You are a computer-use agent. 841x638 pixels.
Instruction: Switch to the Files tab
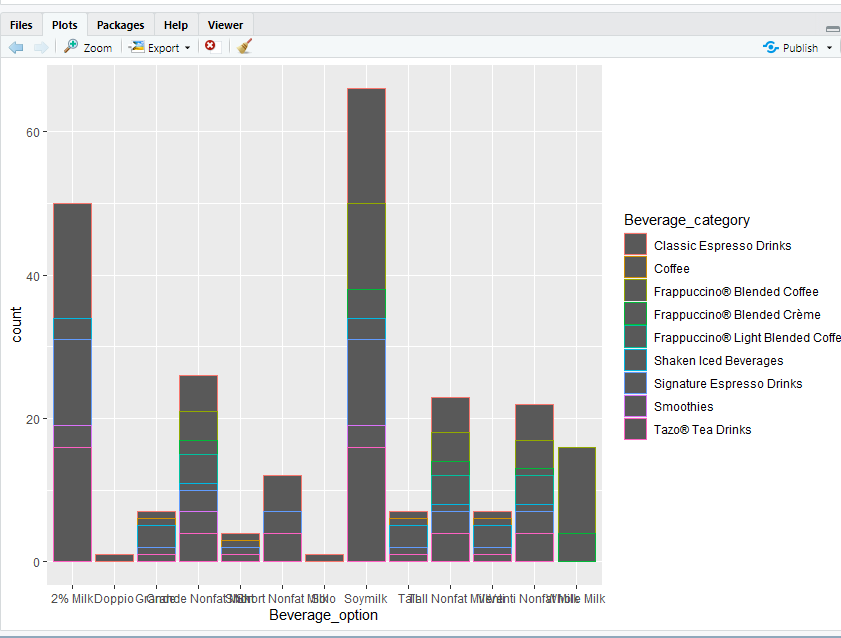click(21, 25)
